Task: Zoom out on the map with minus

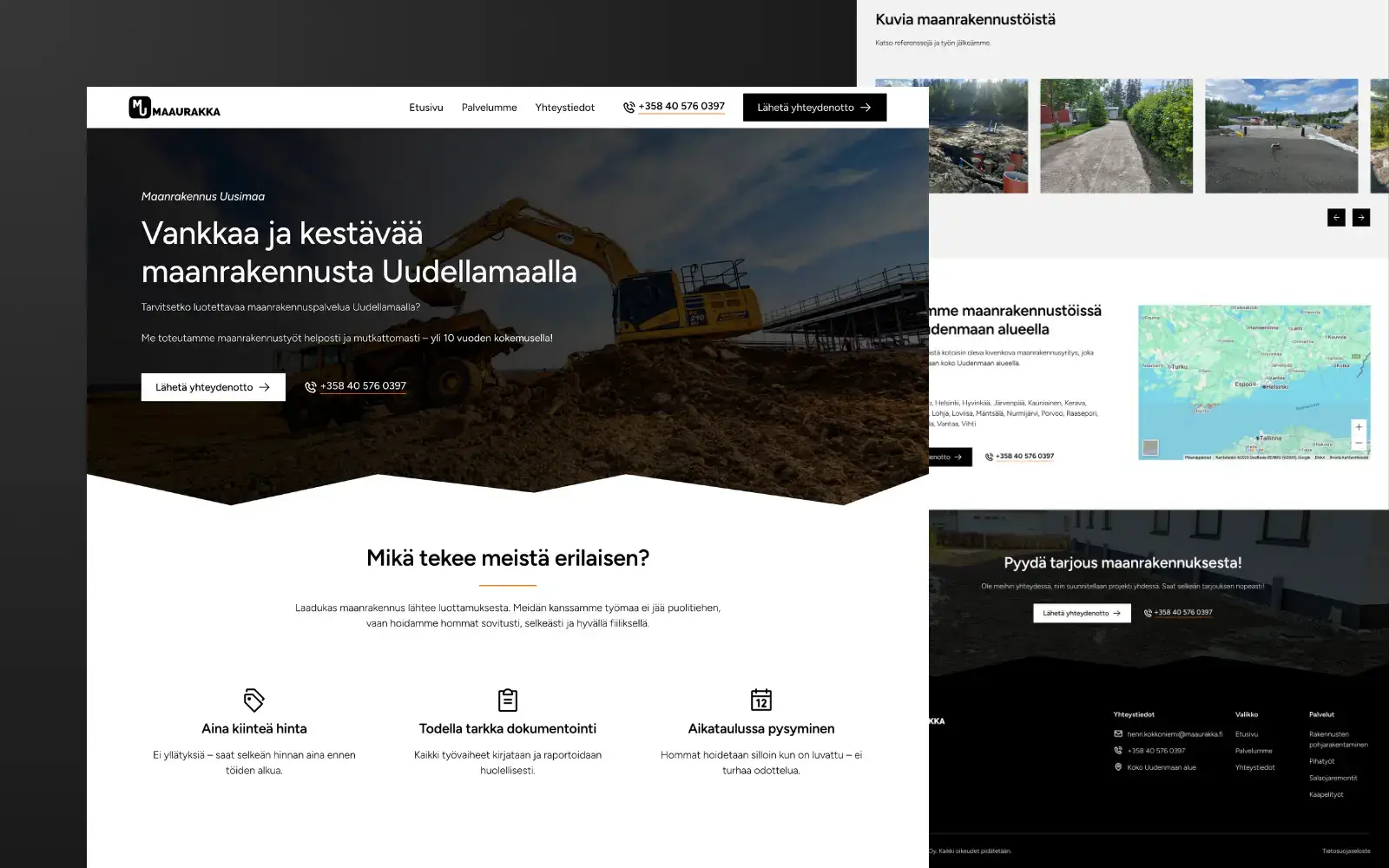Action: point(1359,443)
